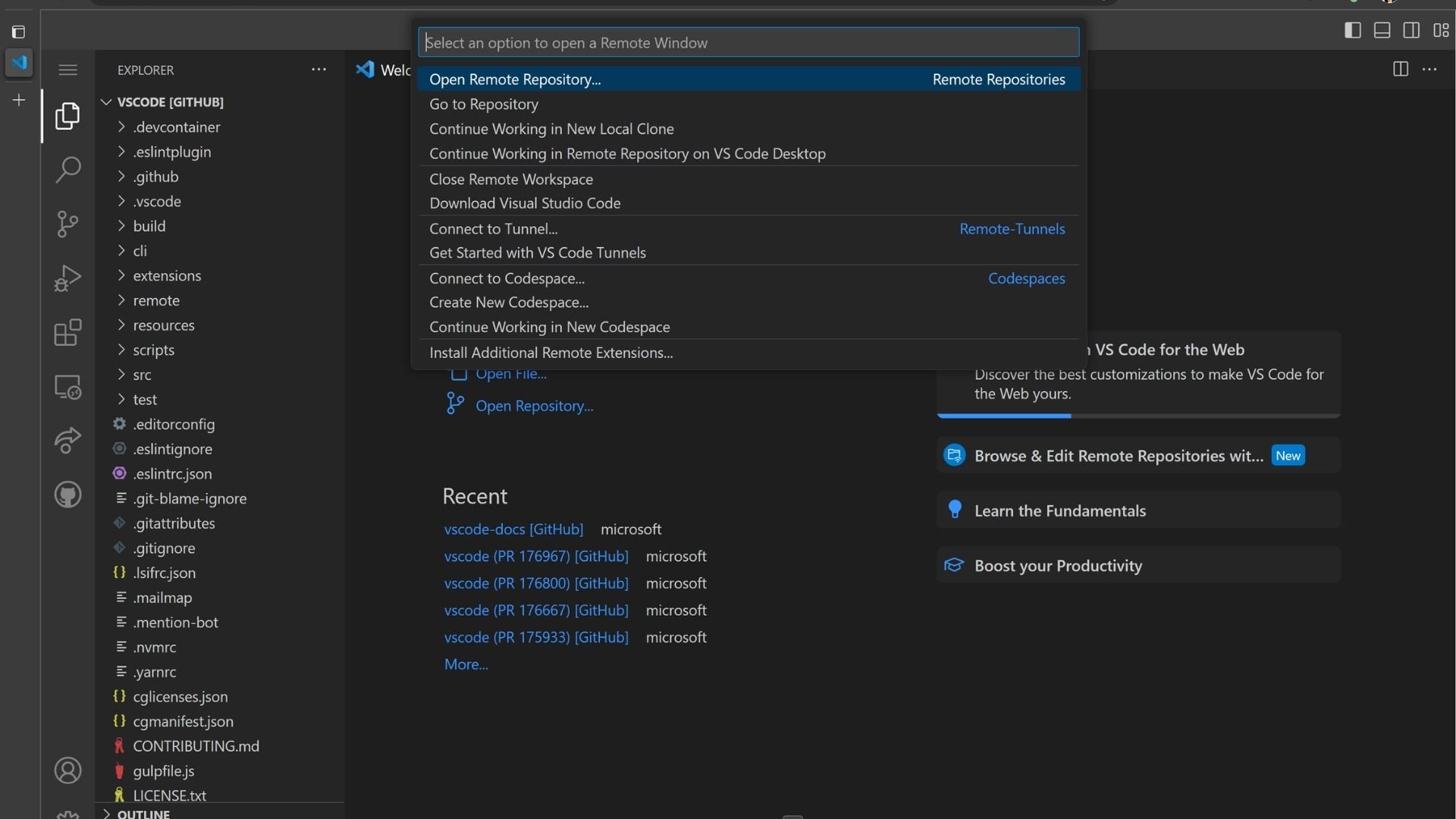Open Boost your Productivity walkthrough
This screenshot has width=1456, height=819.
(x=1138, y=566)
